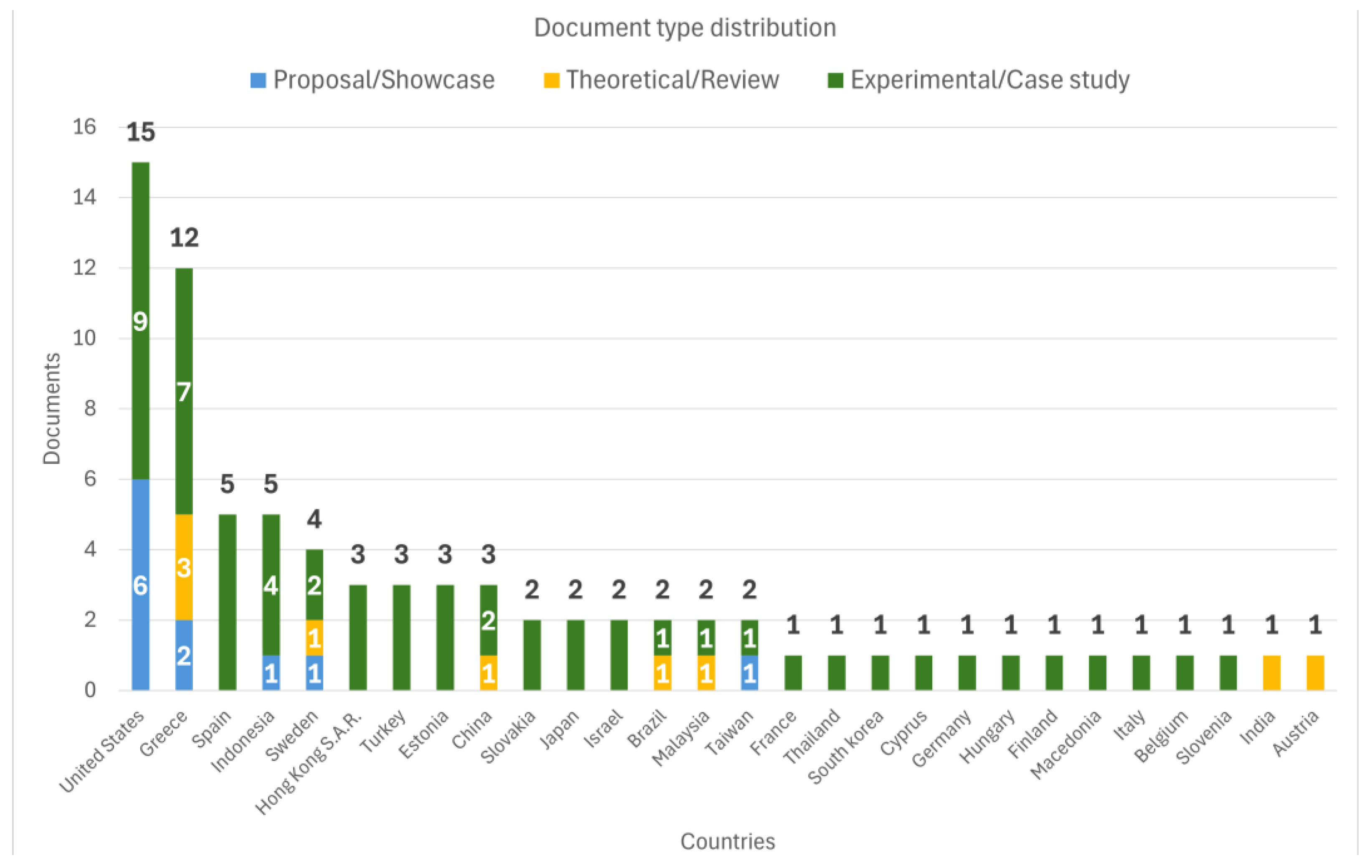Image resolution: width=1372 pixels, height=868 pixels.
Task: Click the total label 15 above United States
Action: point(140,132)
